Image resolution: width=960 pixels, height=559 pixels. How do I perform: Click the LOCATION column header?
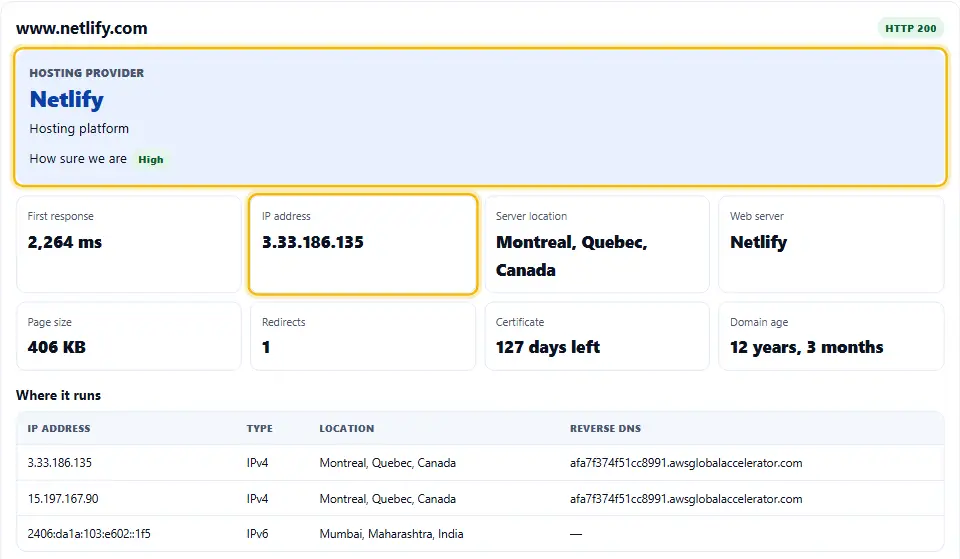pyautogui.click(x=347, y=429)
